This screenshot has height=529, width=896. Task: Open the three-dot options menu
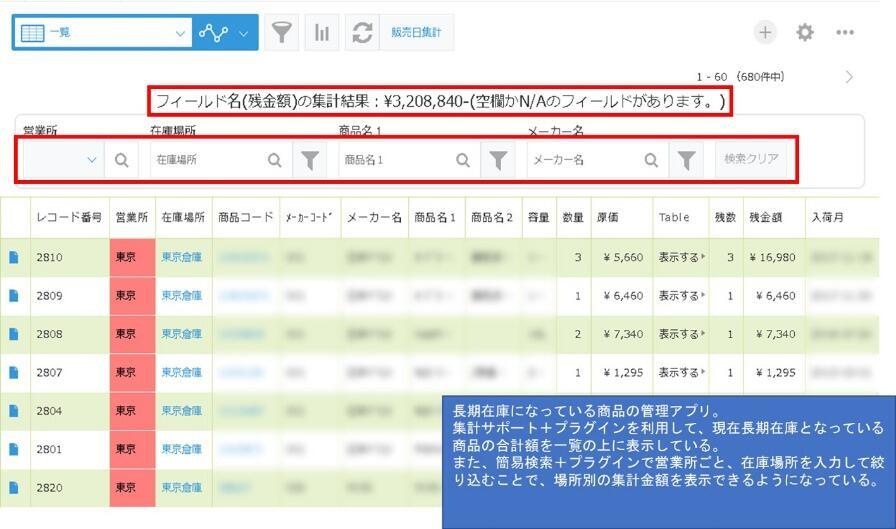845,33
